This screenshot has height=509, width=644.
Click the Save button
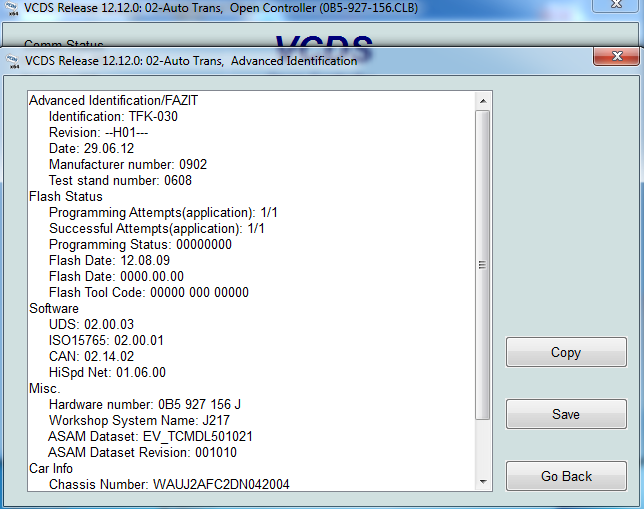[566, 414]
